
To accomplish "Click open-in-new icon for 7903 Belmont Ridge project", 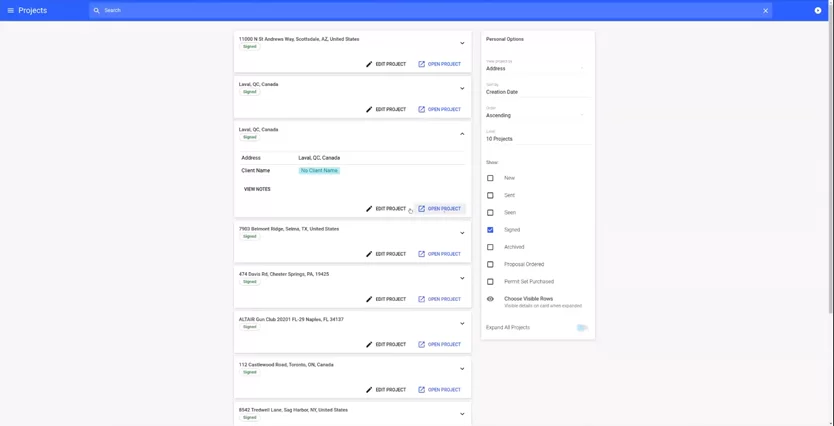I will 421,254.
